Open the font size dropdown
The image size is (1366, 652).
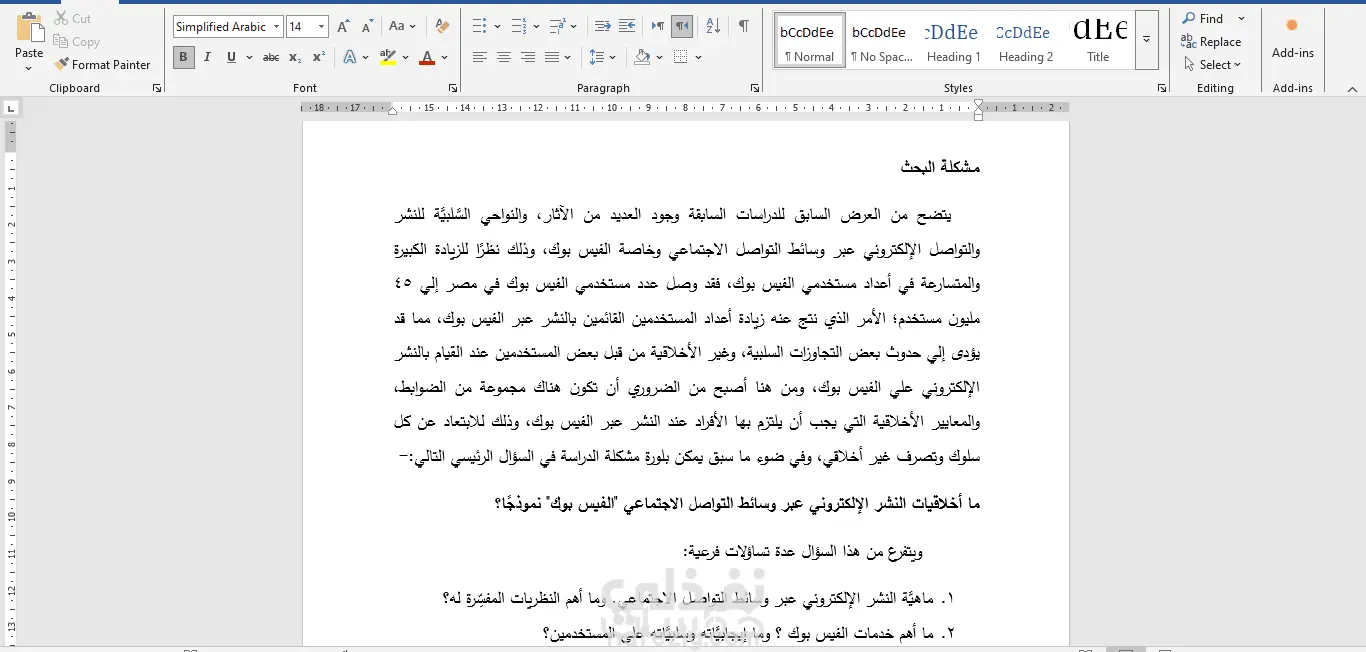[321, 27]
